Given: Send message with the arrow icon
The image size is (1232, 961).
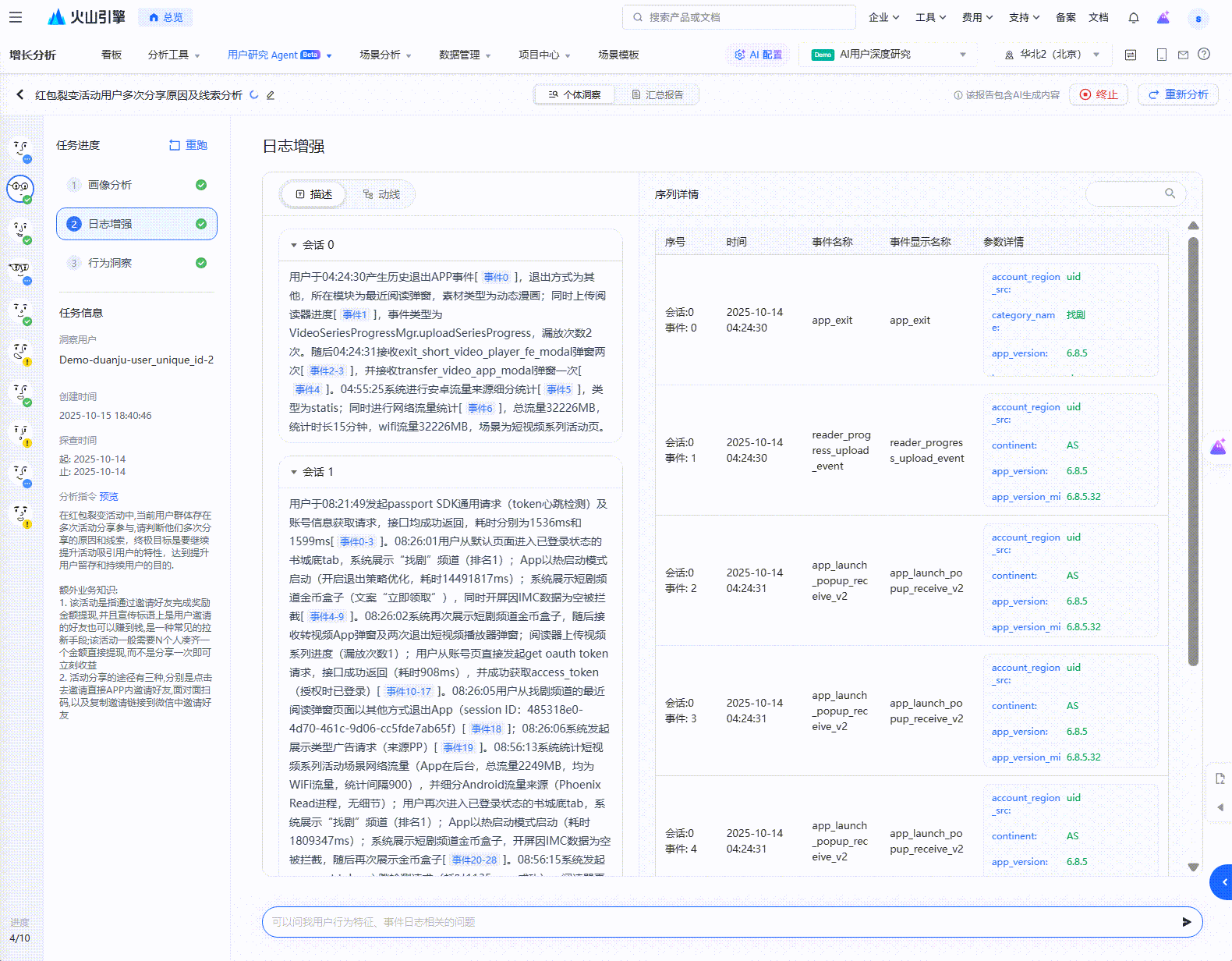Looking at the screenshot, I should coord(1186,922).
